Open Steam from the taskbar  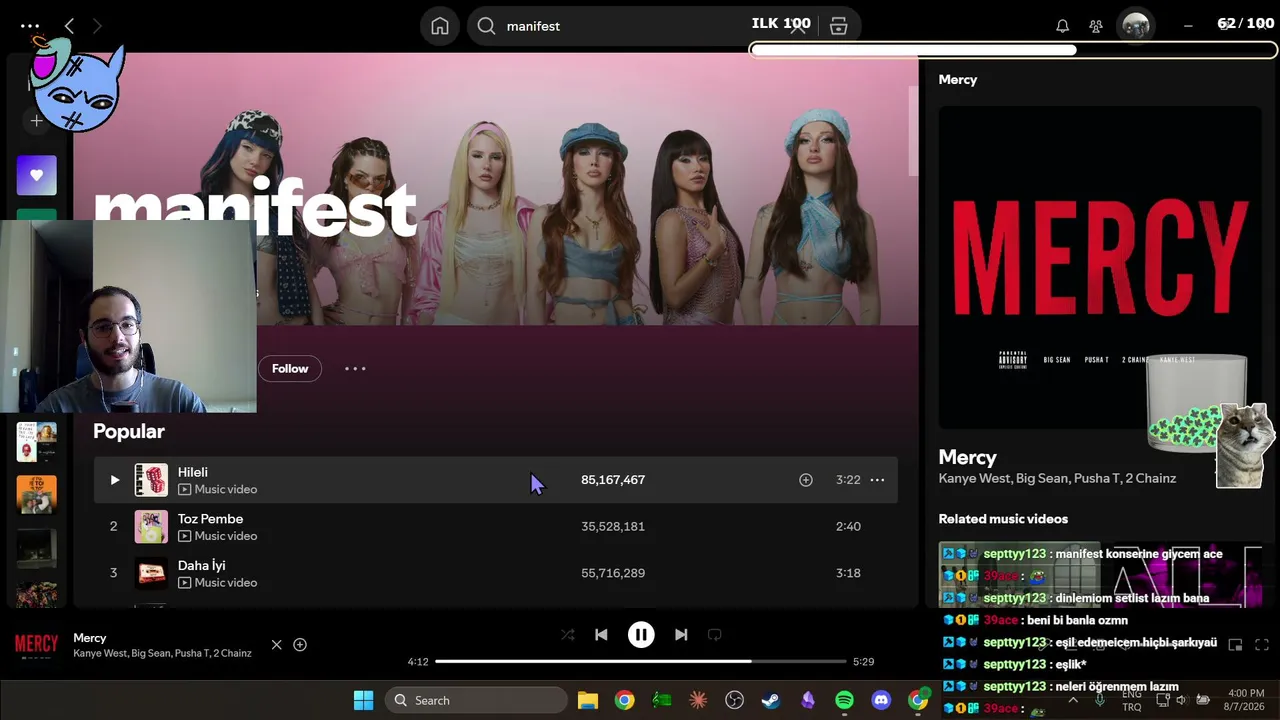(771, 700)
